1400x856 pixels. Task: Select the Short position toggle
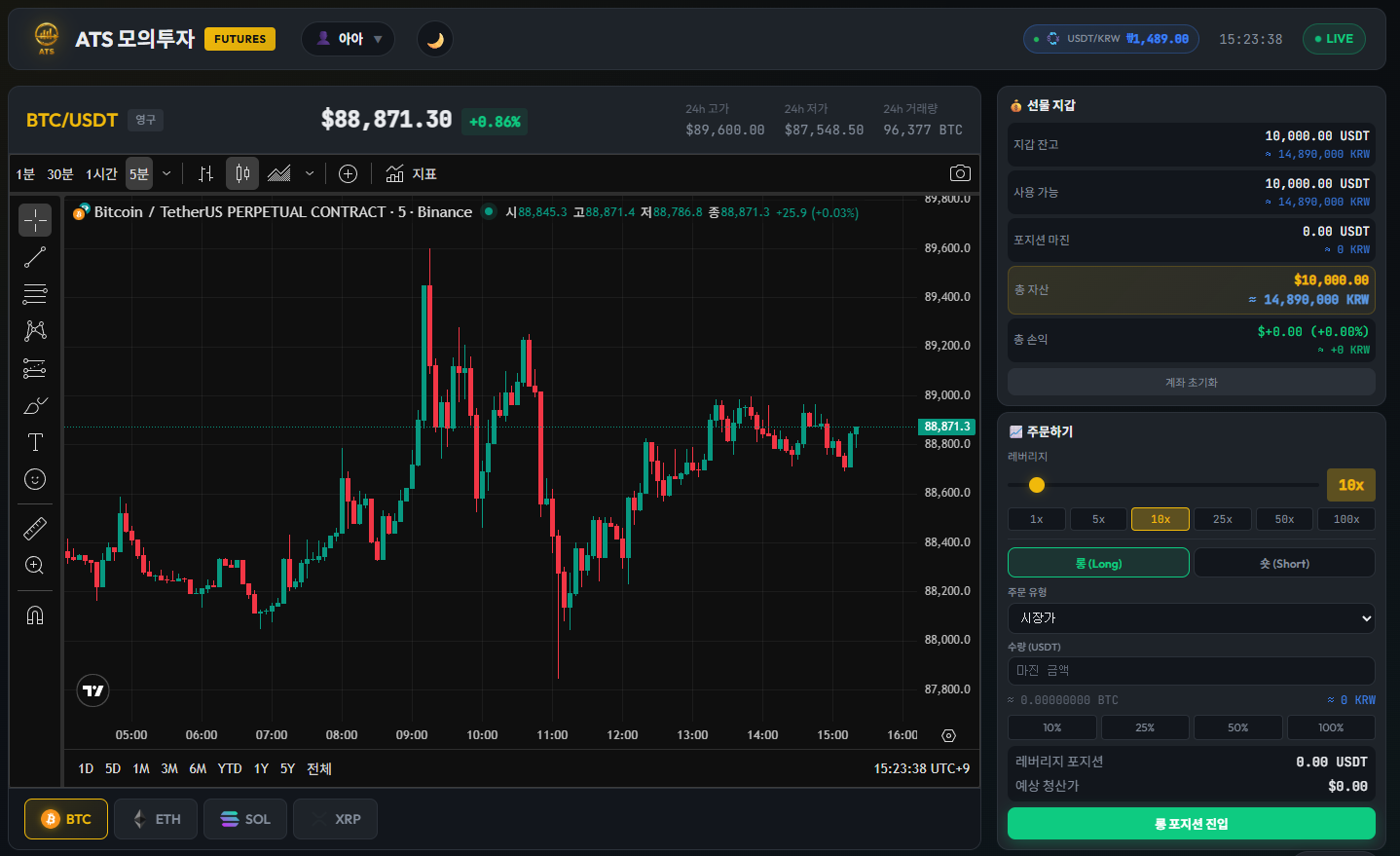pyautogui.click(x=1284, y=563)
